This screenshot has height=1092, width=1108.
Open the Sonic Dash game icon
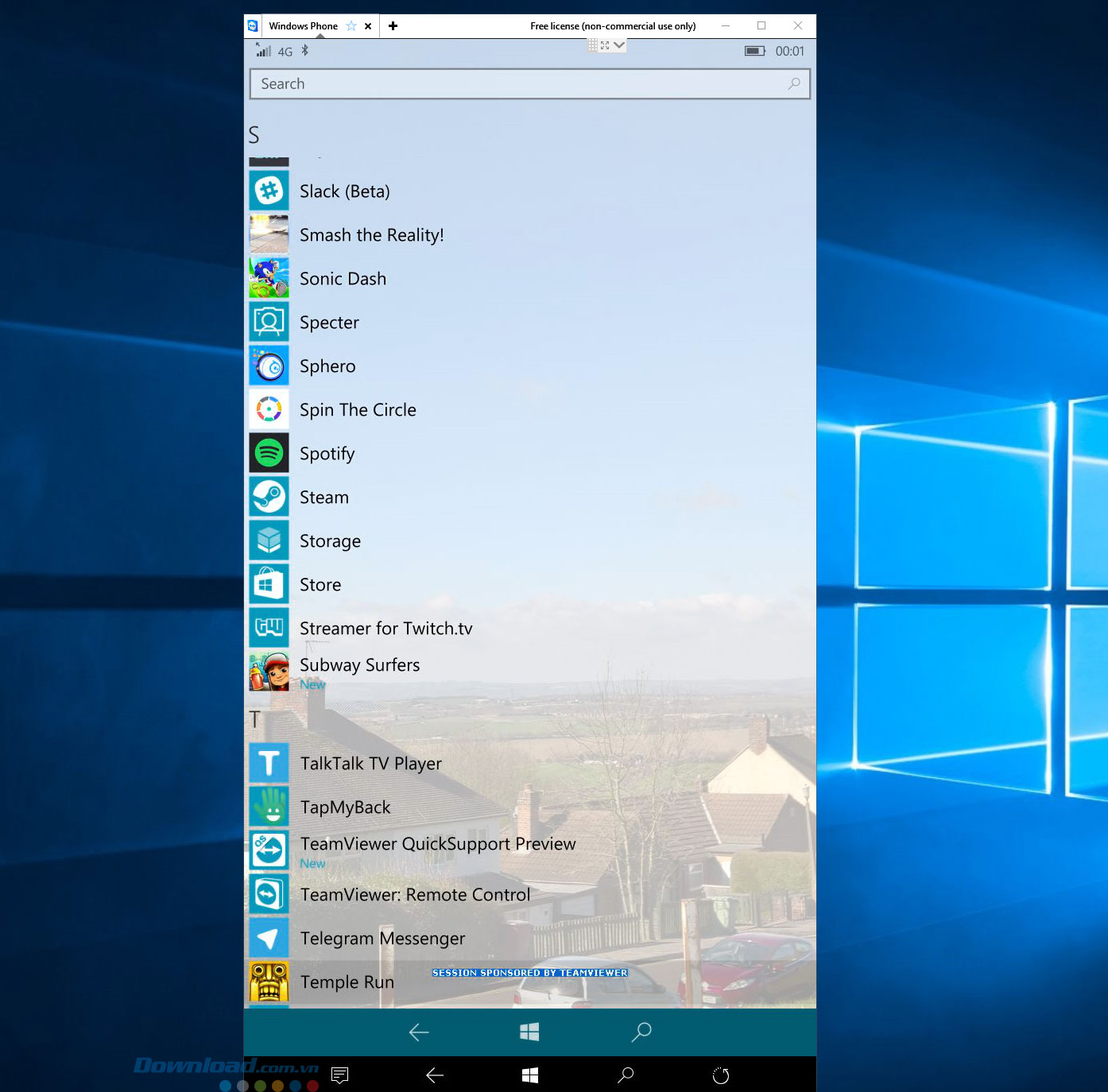(269, 278)
